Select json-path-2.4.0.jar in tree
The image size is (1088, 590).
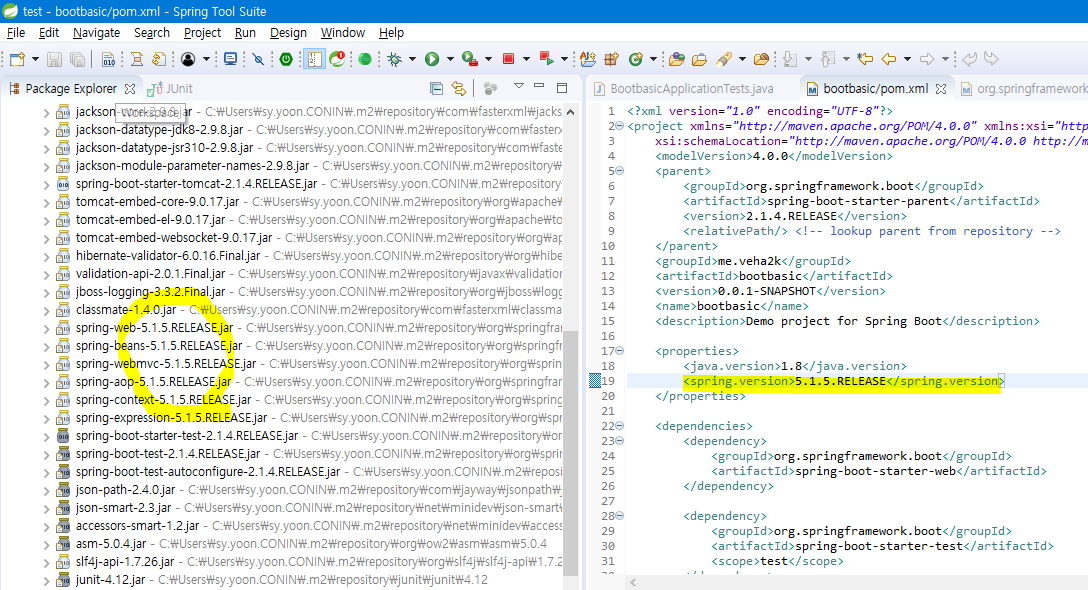pos(126,490)
